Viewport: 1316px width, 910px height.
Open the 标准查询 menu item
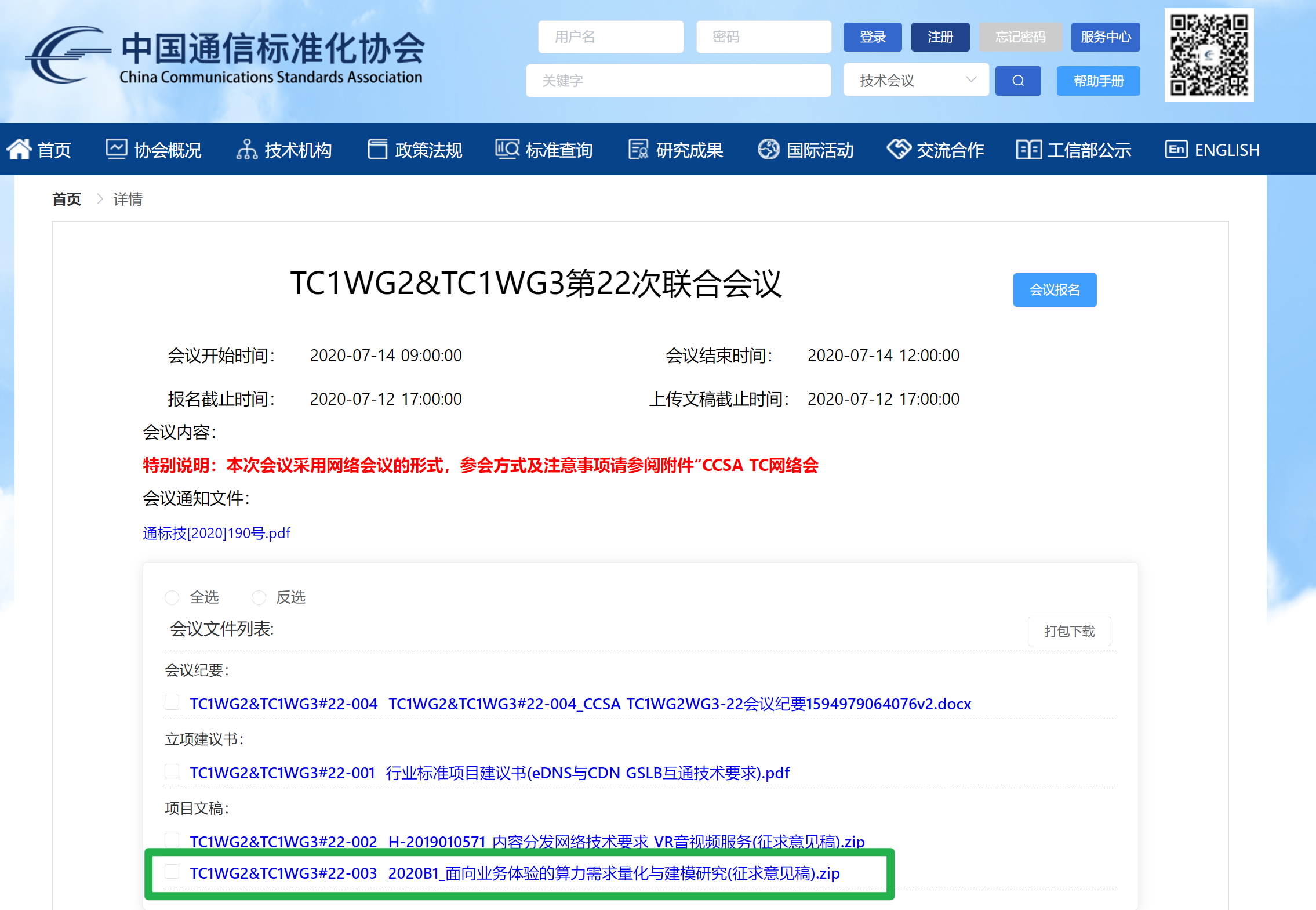point(559,150)
